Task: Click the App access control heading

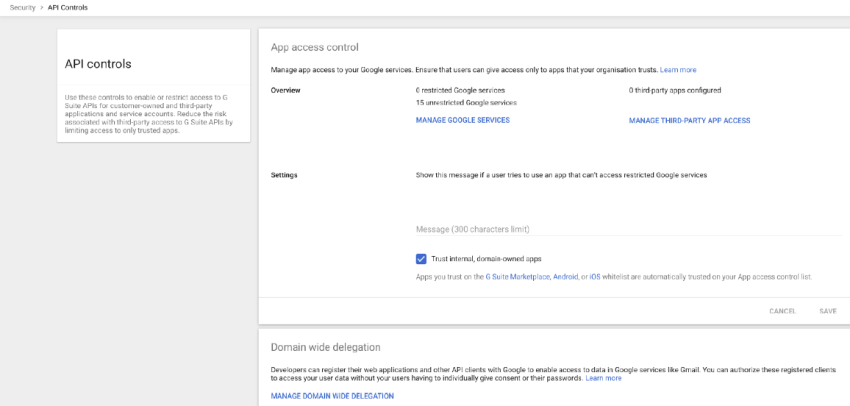Action: (314, 47)
